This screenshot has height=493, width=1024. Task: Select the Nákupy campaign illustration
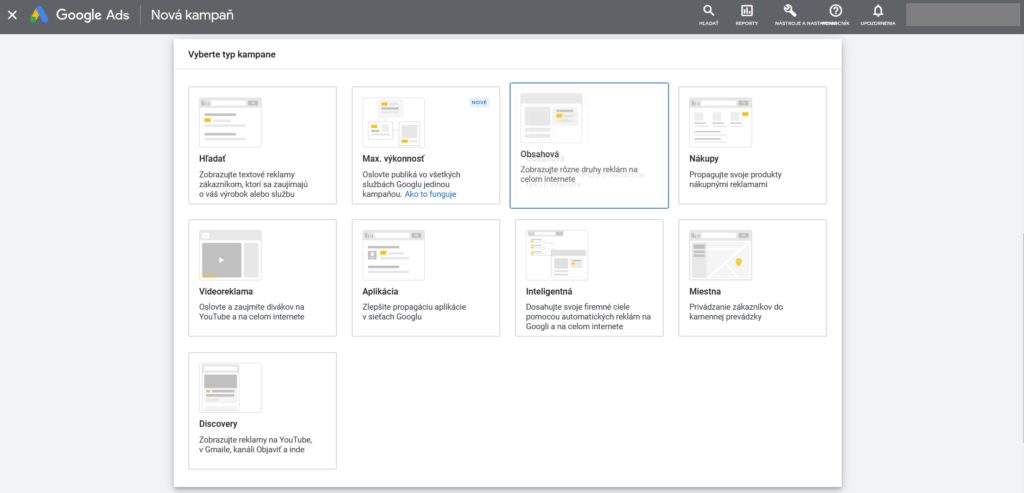click(720, 122)
